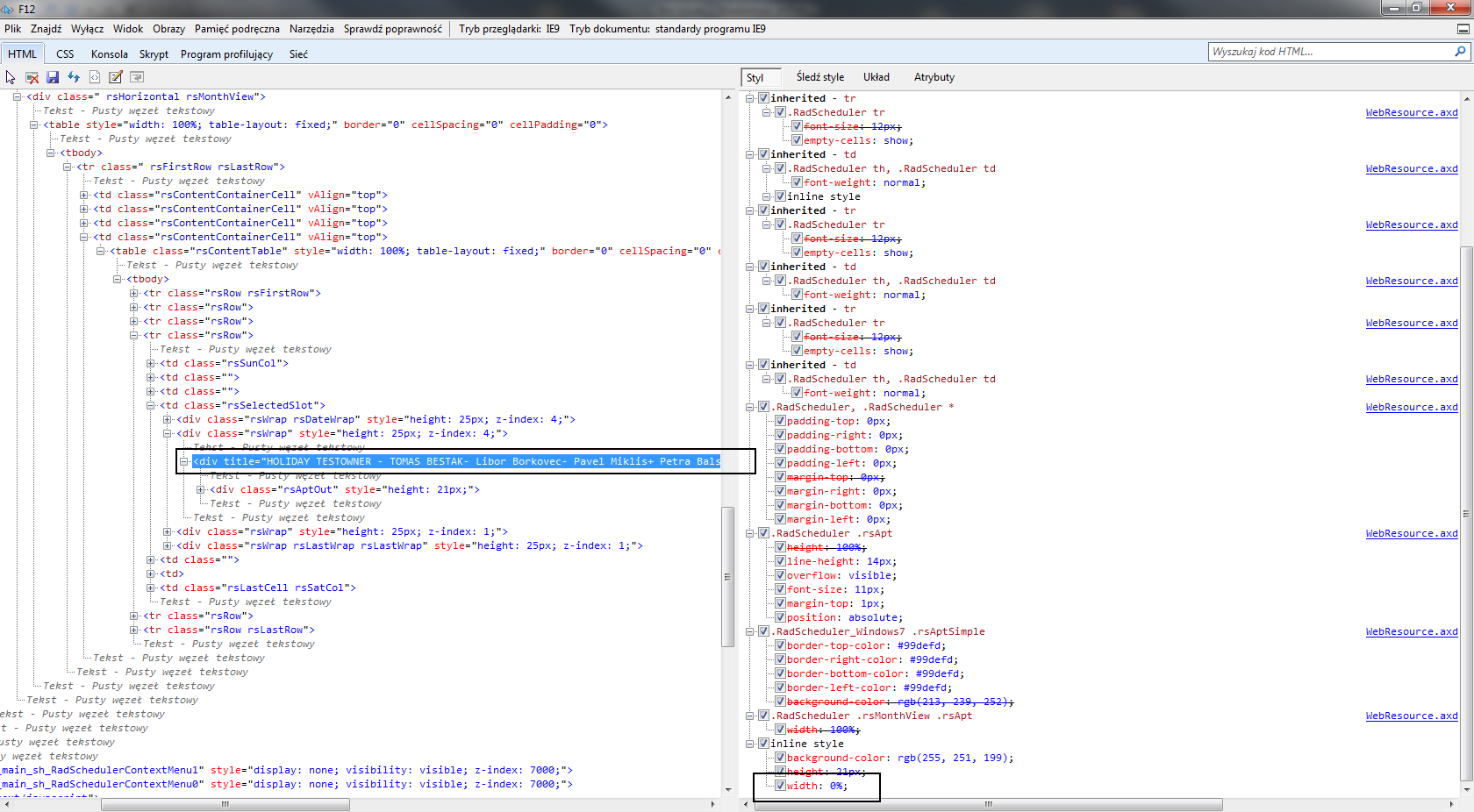Open the Układ style panel tab
This screenshot has height=812, width=1474.
click(x=876, y=77)
